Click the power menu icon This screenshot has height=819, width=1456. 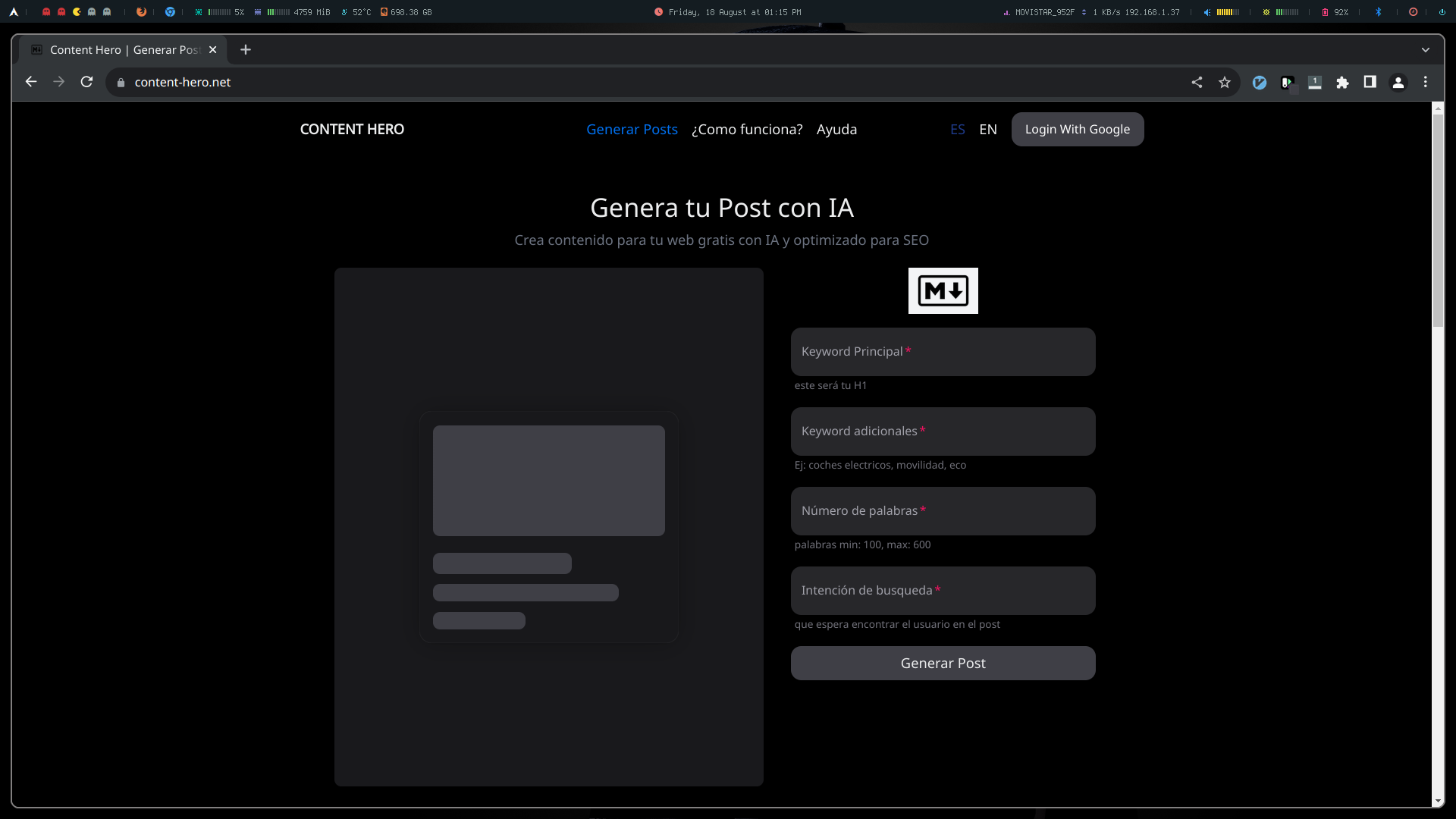pos(1442,12)
